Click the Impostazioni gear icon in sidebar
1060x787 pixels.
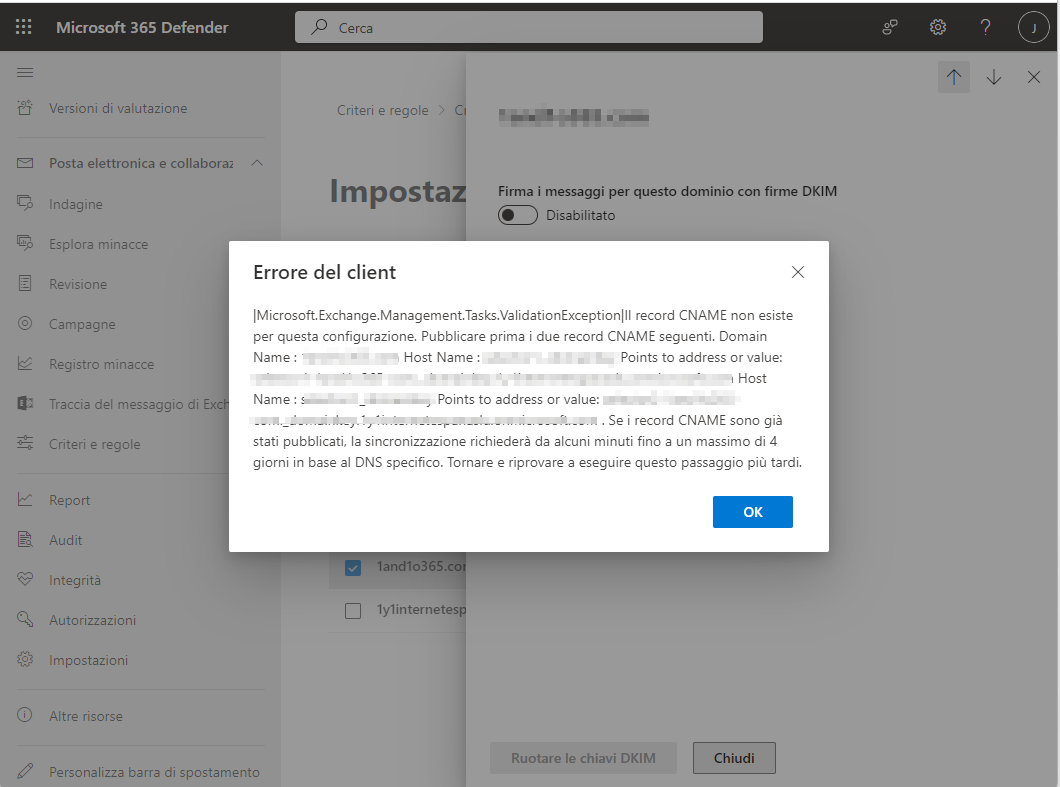coord(25,659)
